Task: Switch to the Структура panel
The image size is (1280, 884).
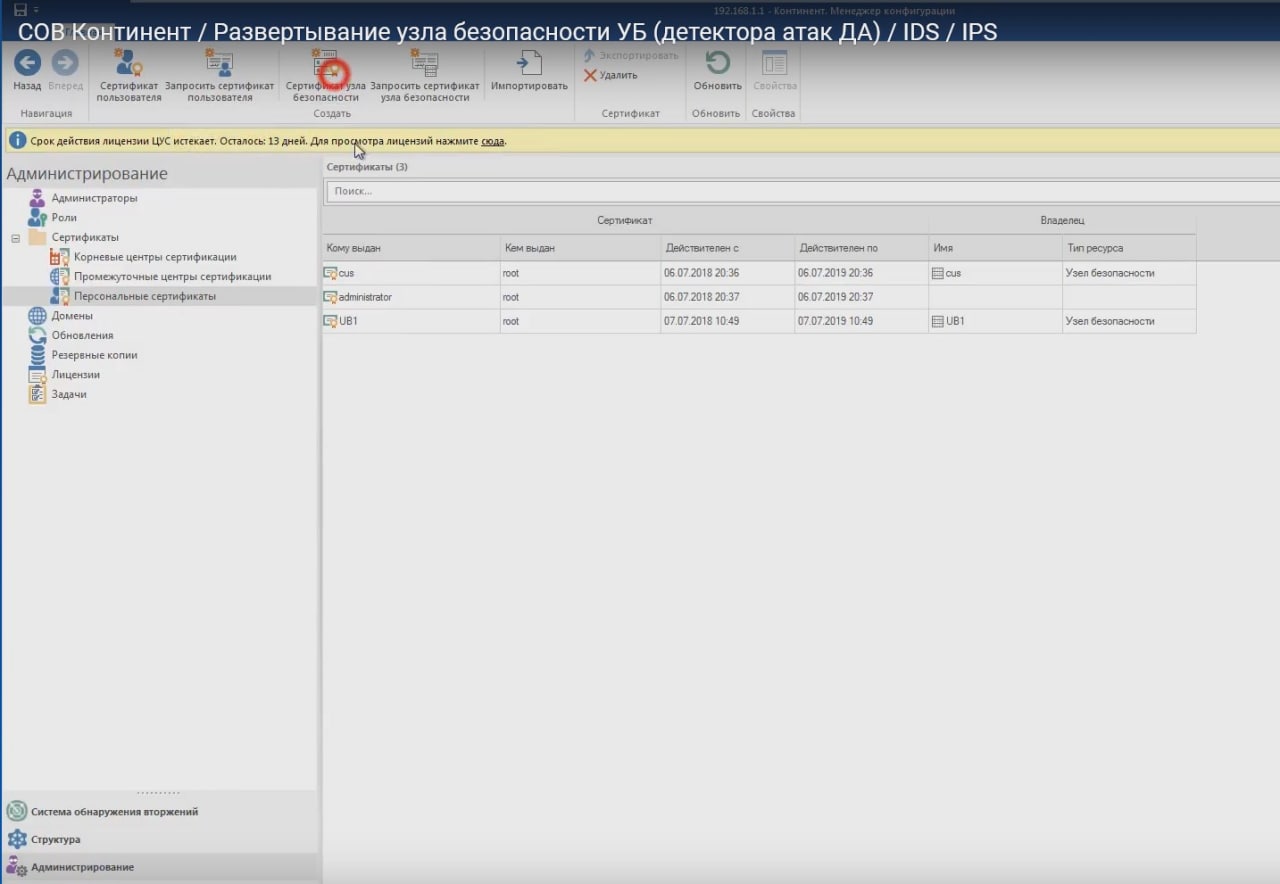Action: tap(55, 839)
